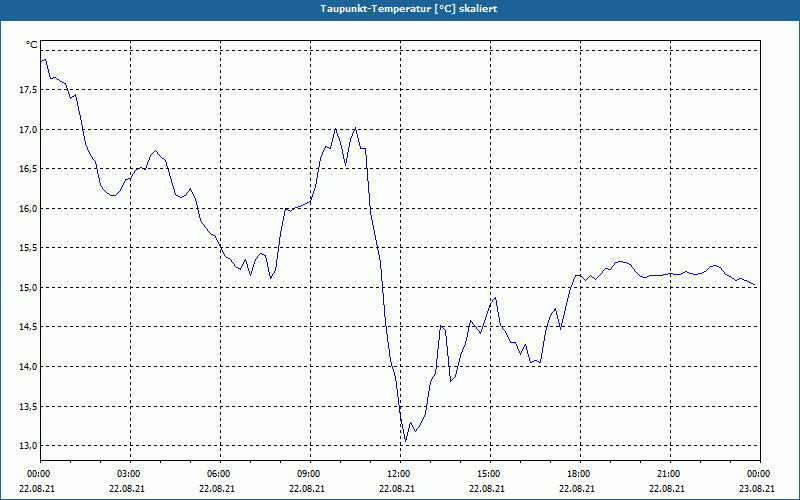The height and width of the screenshot is (500, 800).
Task: Click the 13,5 y-axis label
Action: [x=28, y=407]
